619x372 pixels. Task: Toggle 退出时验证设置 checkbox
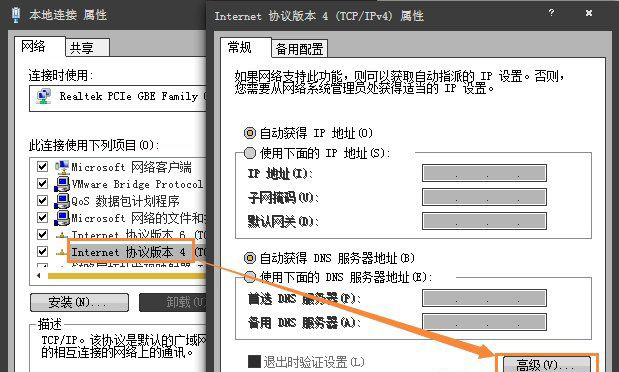254,361
